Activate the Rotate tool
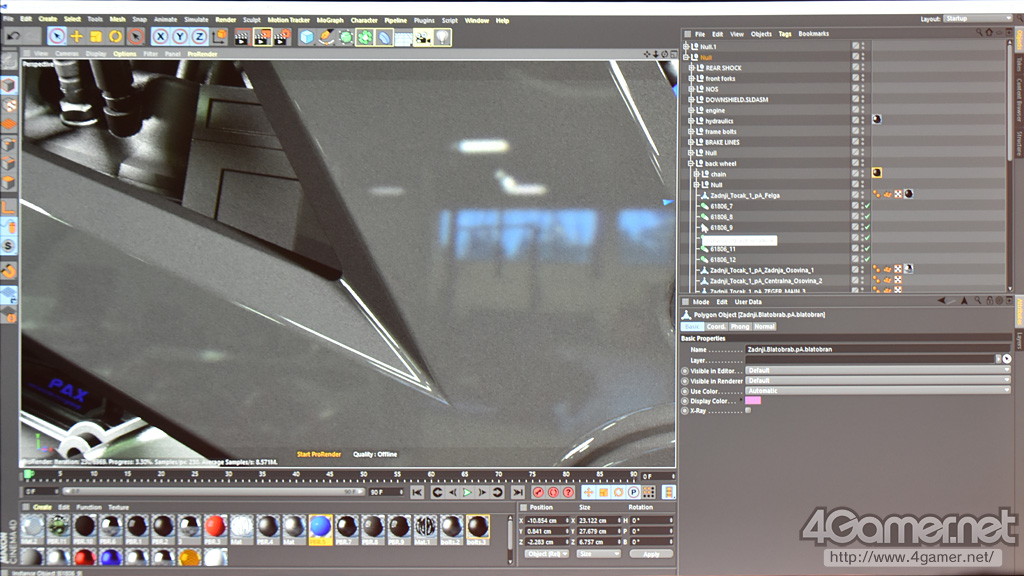The image size is (1024, 576). coord(116,37)
